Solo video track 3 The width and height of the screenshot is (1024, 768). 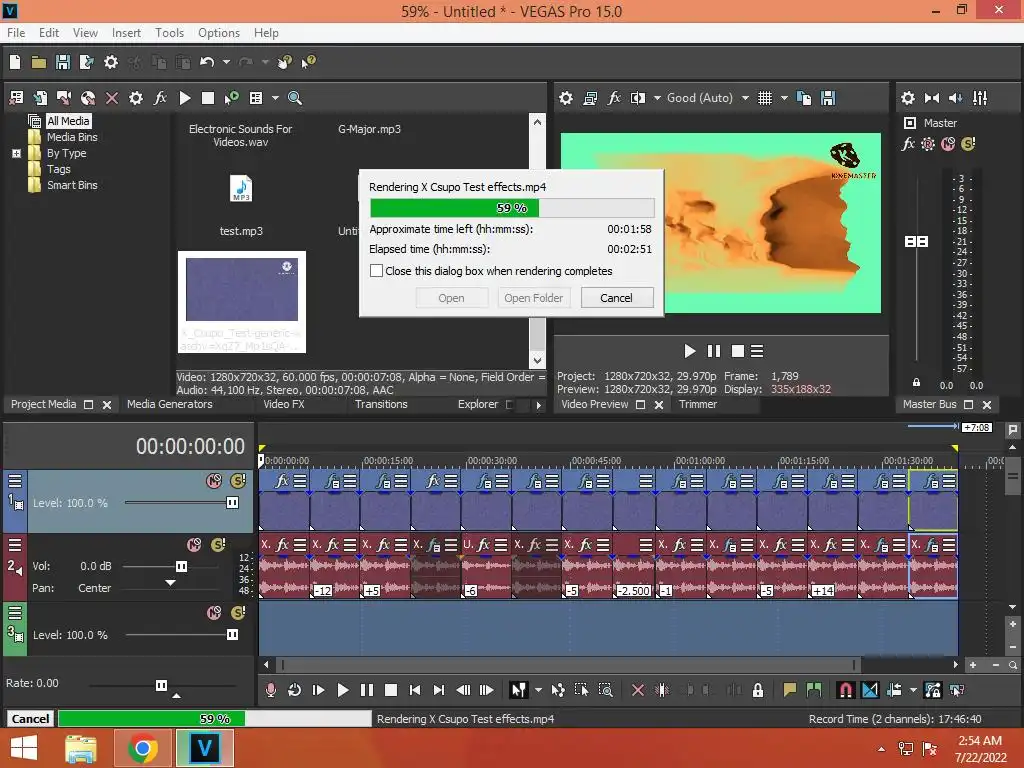(x=238, y=613)
